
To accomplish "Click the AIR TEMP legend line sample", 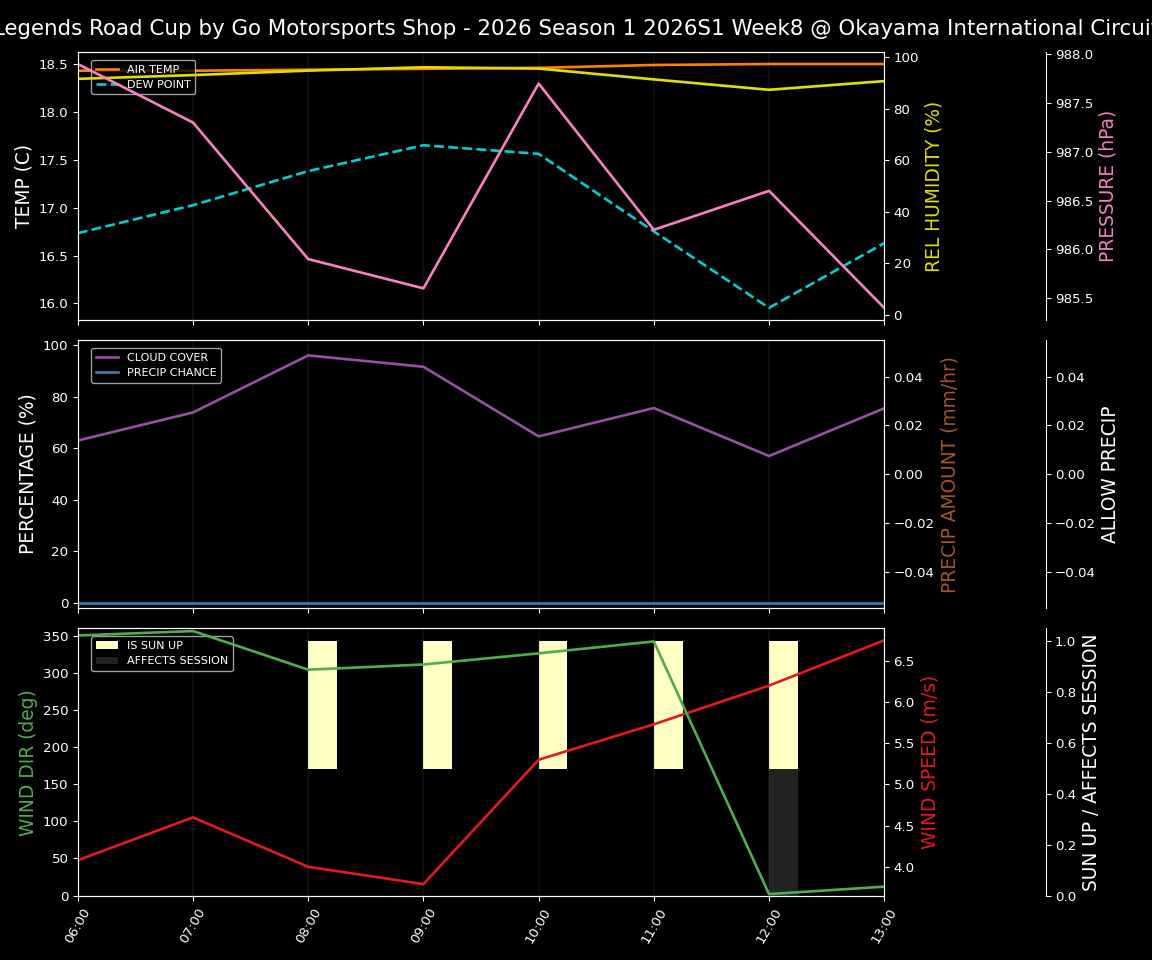I will tap(105, 69).
